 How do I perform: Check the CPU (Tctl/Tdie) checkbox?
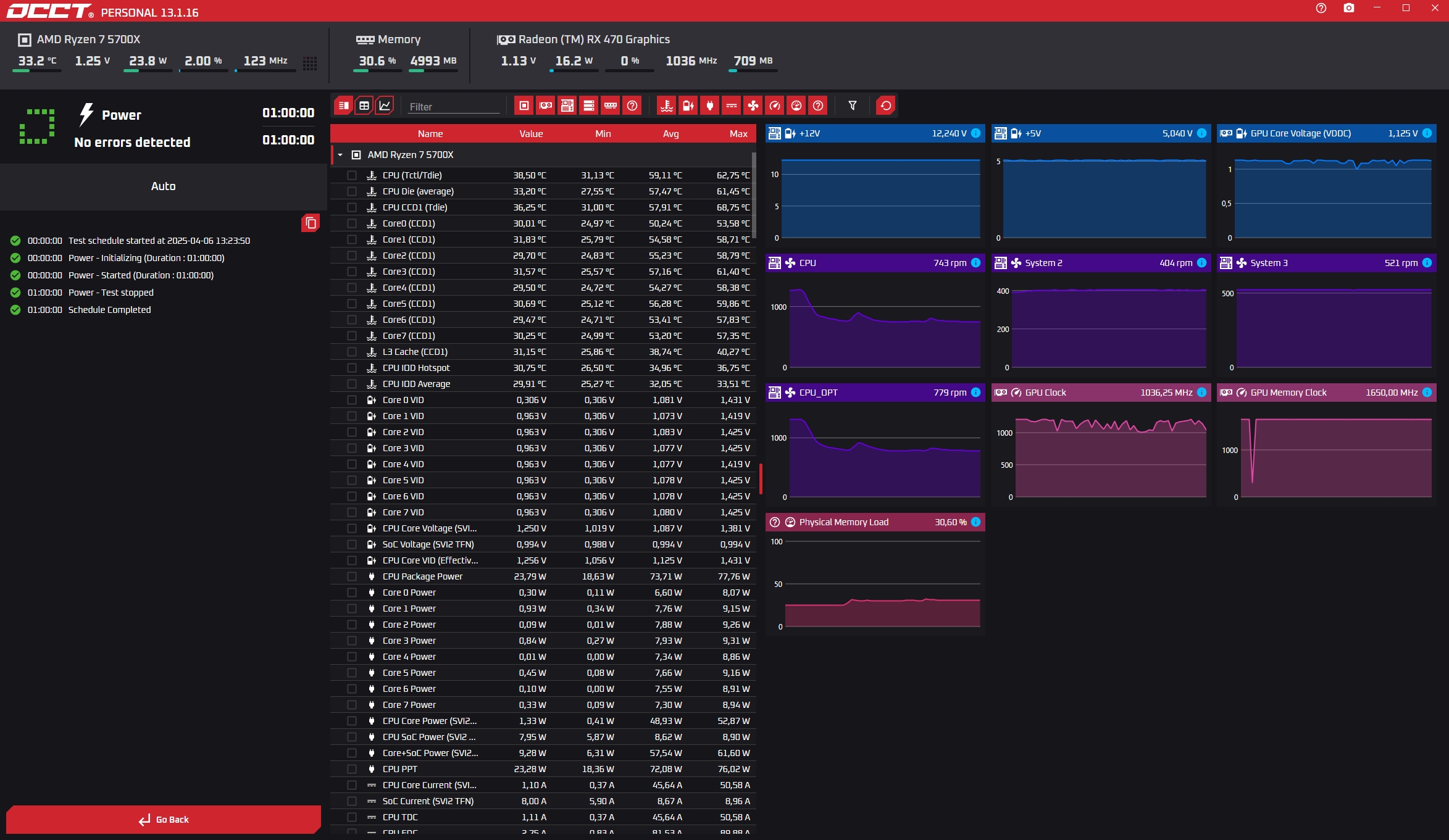[352, 175]
